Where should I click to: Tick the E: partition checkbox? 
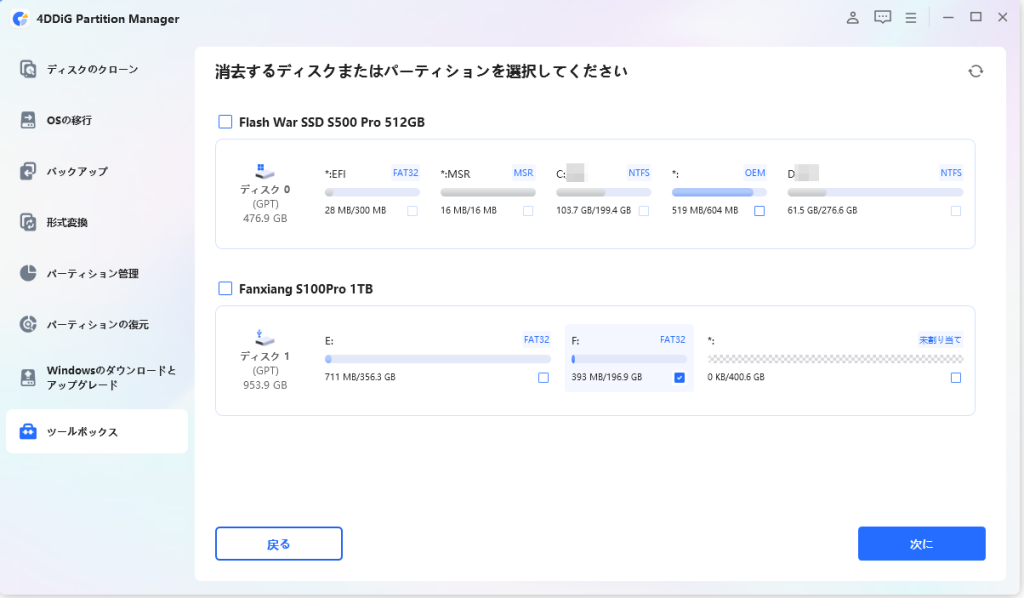pos(543,377)
